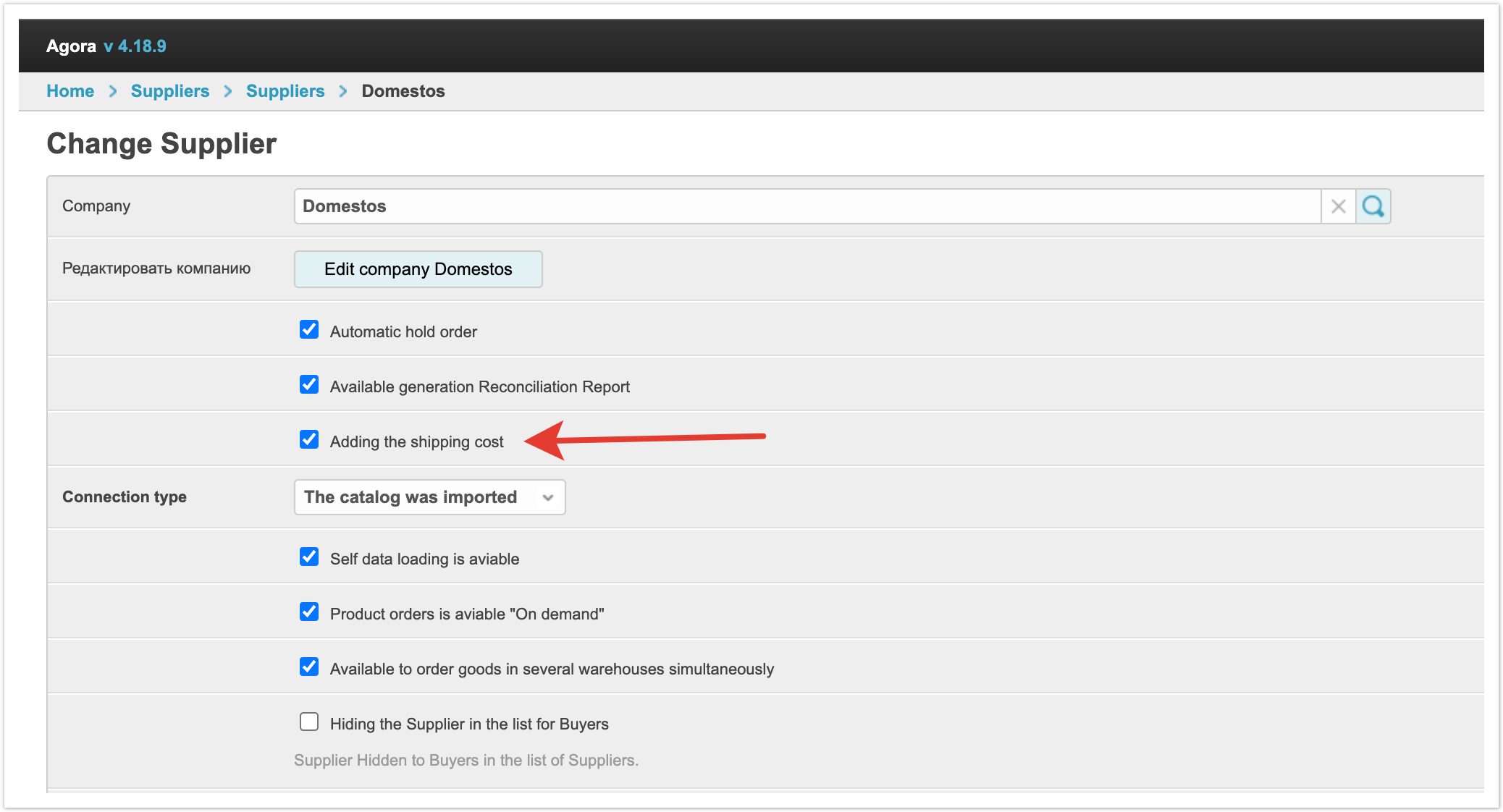1503x812 pixels.
Task: Clear the Company field with X icon
Action: point(1338,206)
